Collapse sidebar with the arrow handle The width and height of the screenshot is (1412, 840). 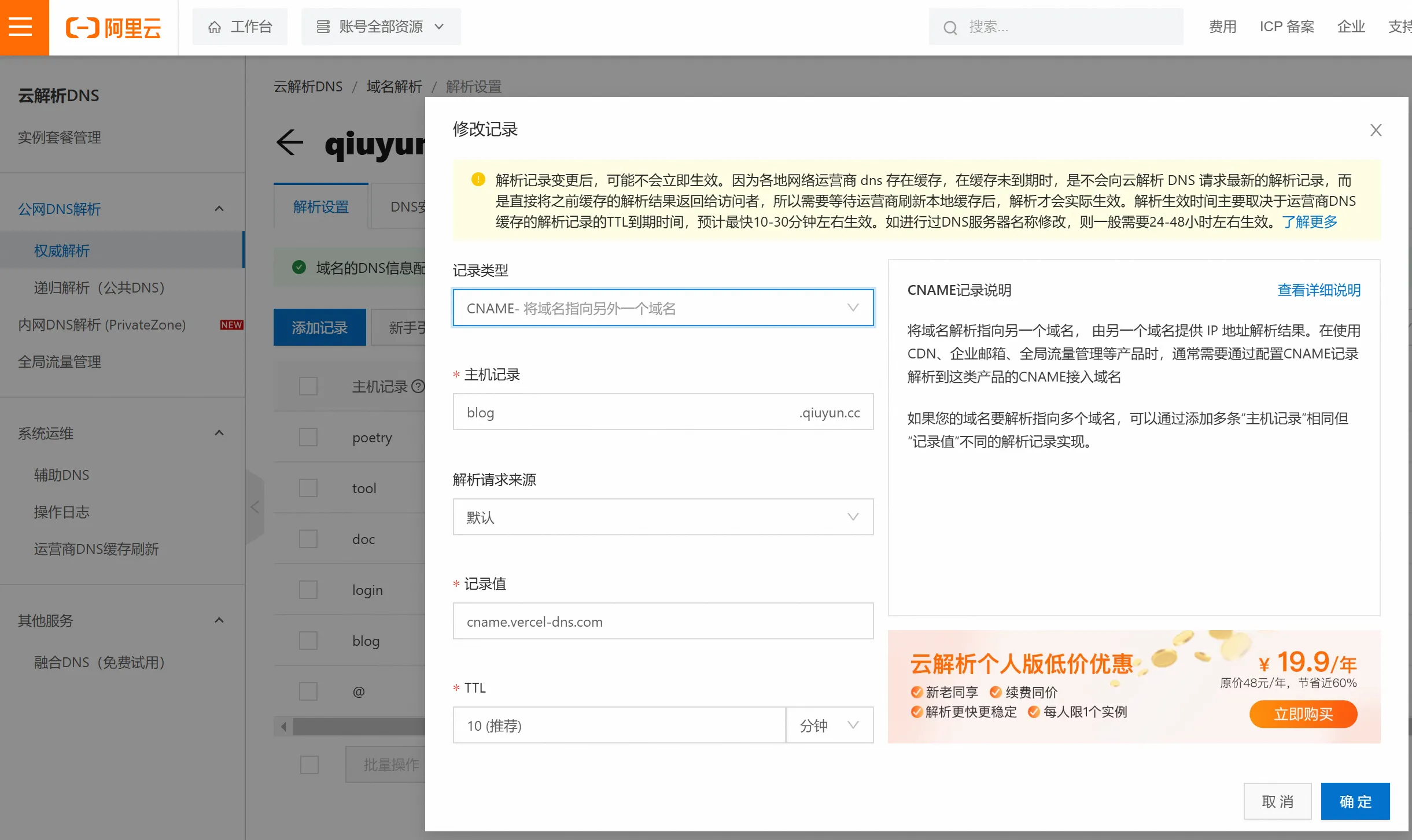255,507
